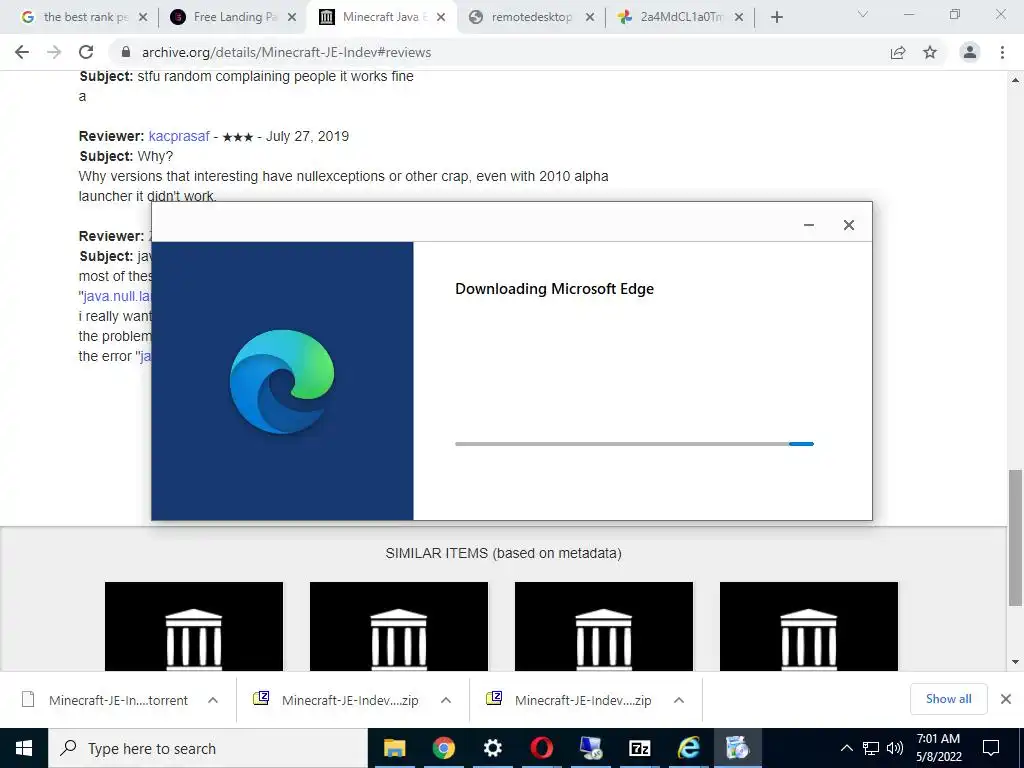The height and width of the screenshot is (768, 1024).
Task: Expand options for the second zip download
Action: pos(679,700)
